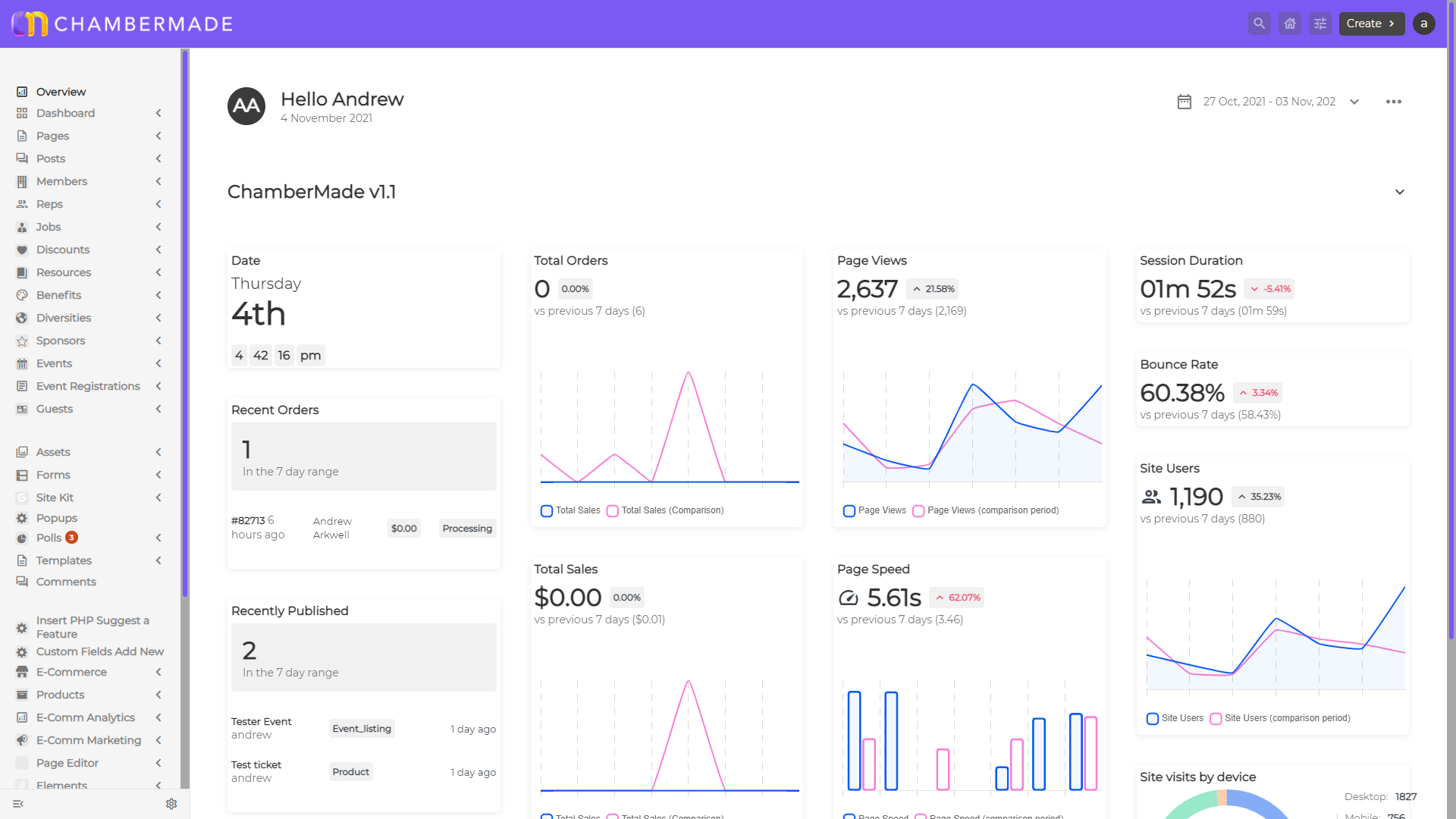Open the Tester Event published item

point(261,721)
